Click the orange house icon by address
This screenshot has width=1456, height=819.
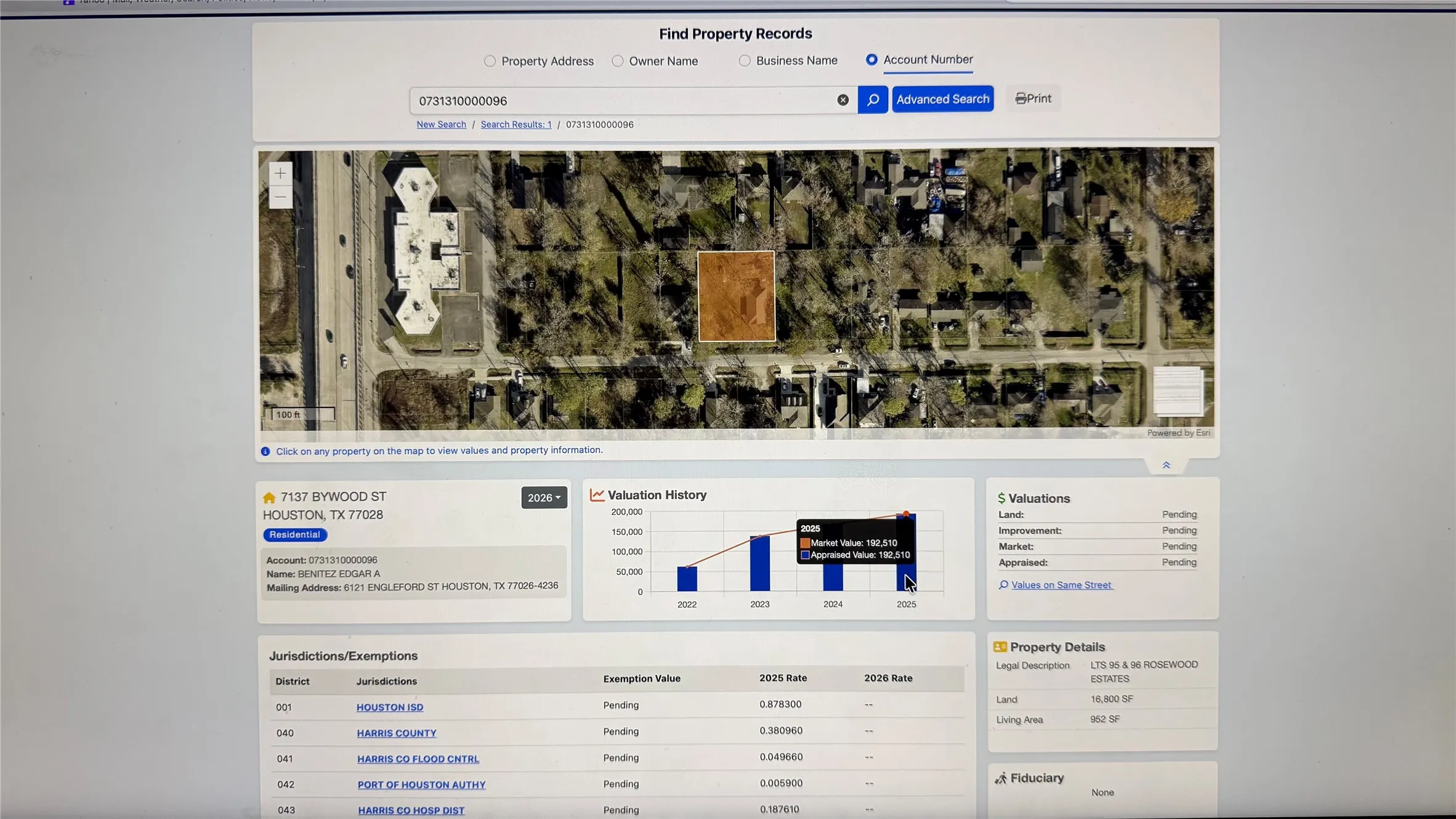point(269,497)
